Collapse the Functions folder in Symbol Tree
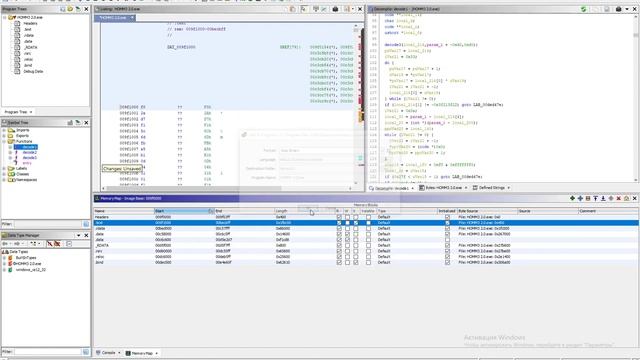The width and height of the screenshot is (640, 360). (x=4, y=141)
